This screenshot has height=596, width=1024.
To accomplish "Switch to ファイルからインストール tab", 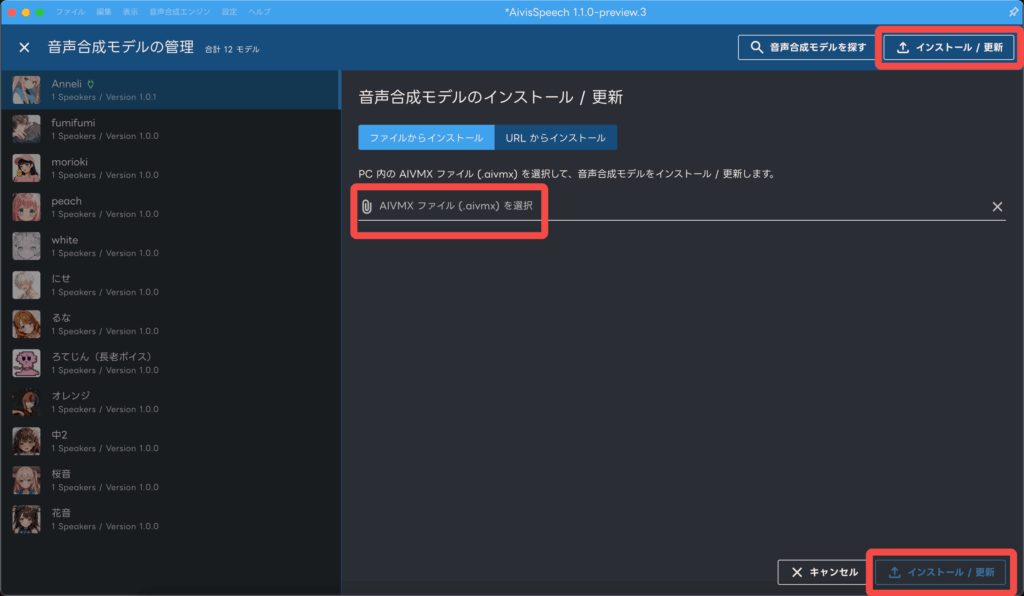I will [426, 138].
